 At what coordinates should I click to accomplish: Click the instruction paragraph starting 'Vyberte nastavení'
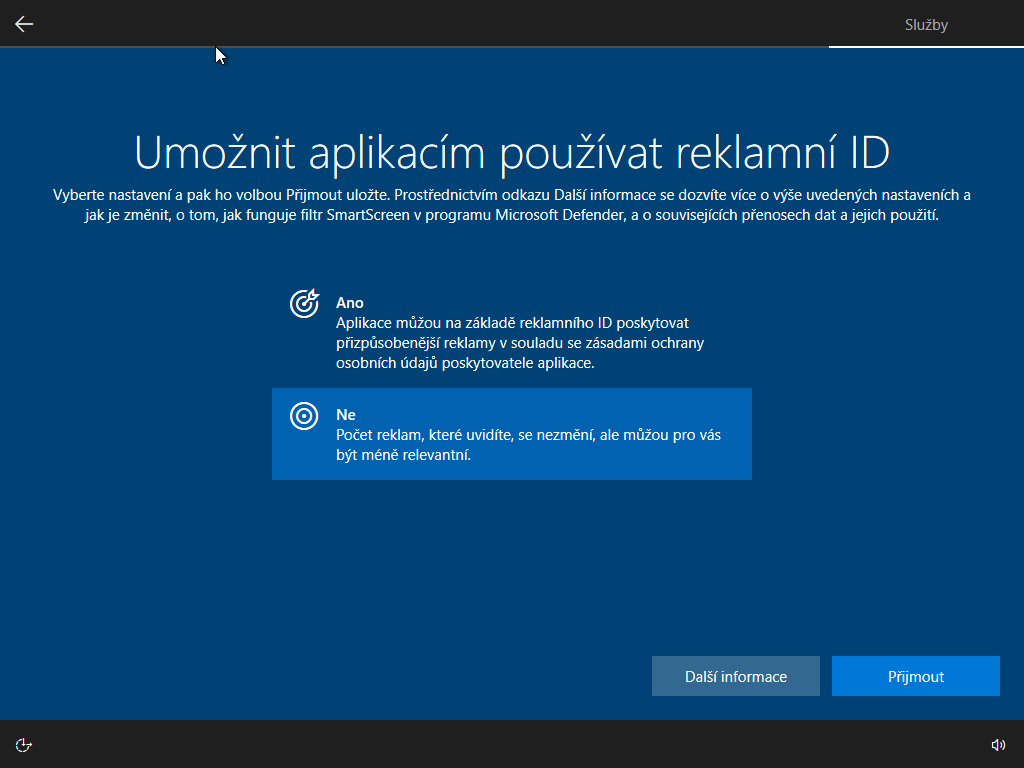(x=512, y=204)
